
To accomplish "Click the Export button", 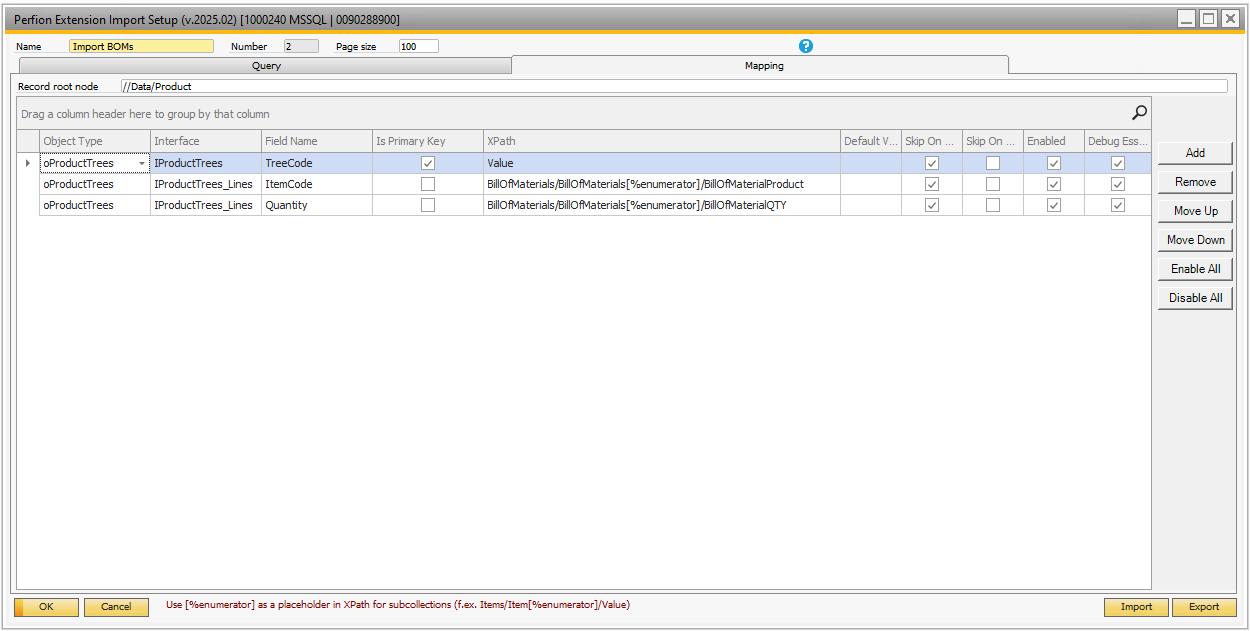I will pyautogui.click(x=1204, y=607).
